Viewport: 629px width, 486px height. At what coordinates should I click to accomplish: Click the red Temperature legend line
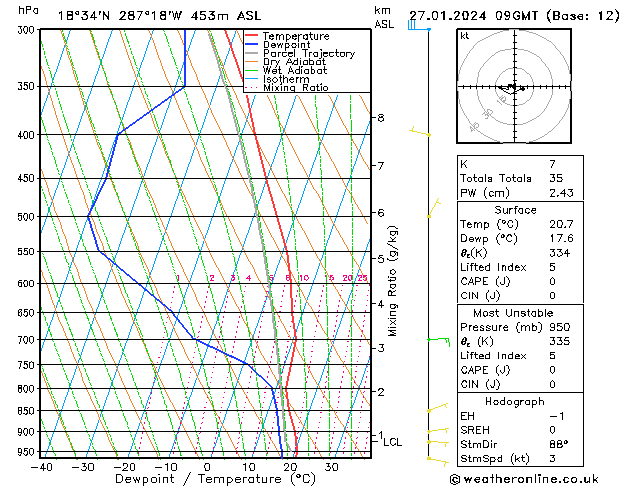point(253,36)
